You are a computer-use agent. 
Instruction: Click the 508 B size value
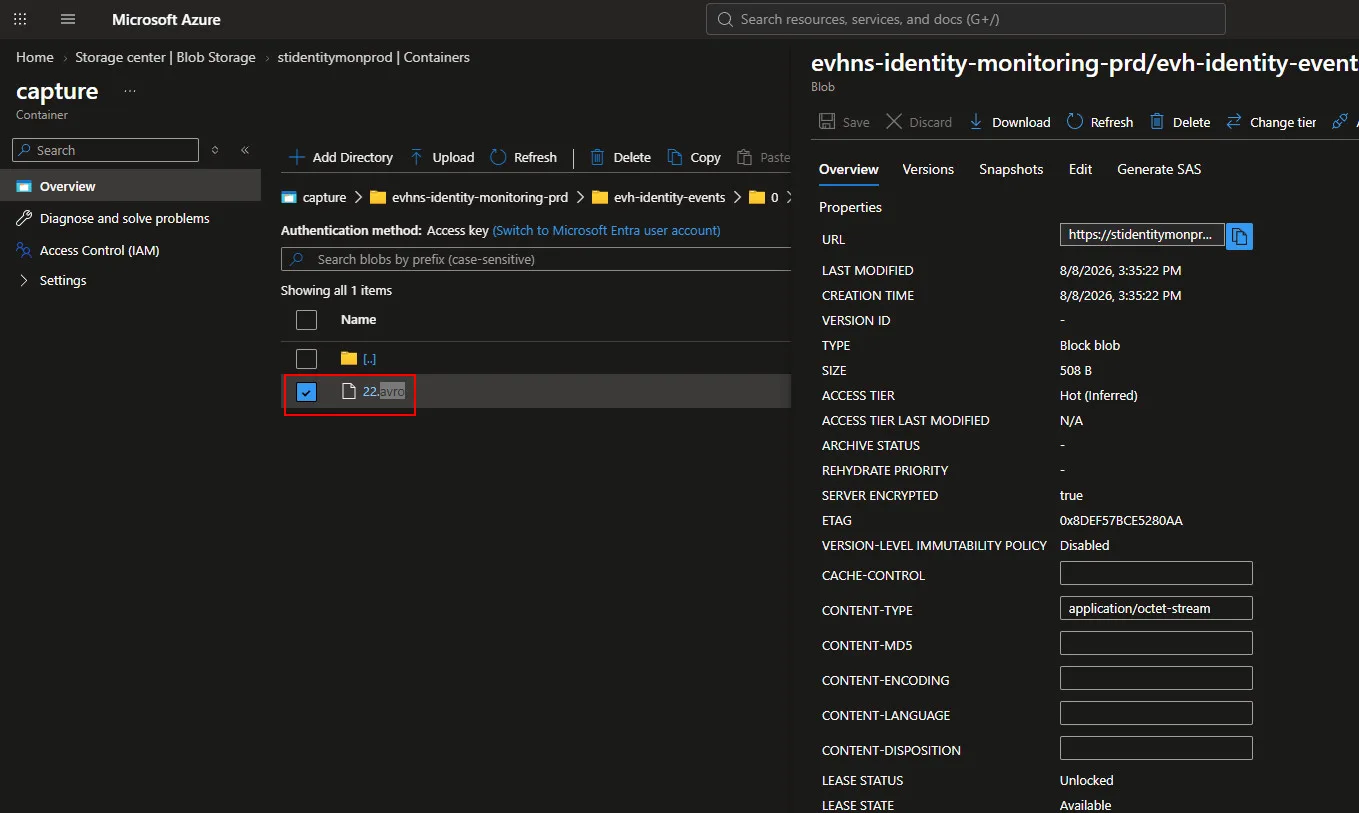pos(1076,370)
